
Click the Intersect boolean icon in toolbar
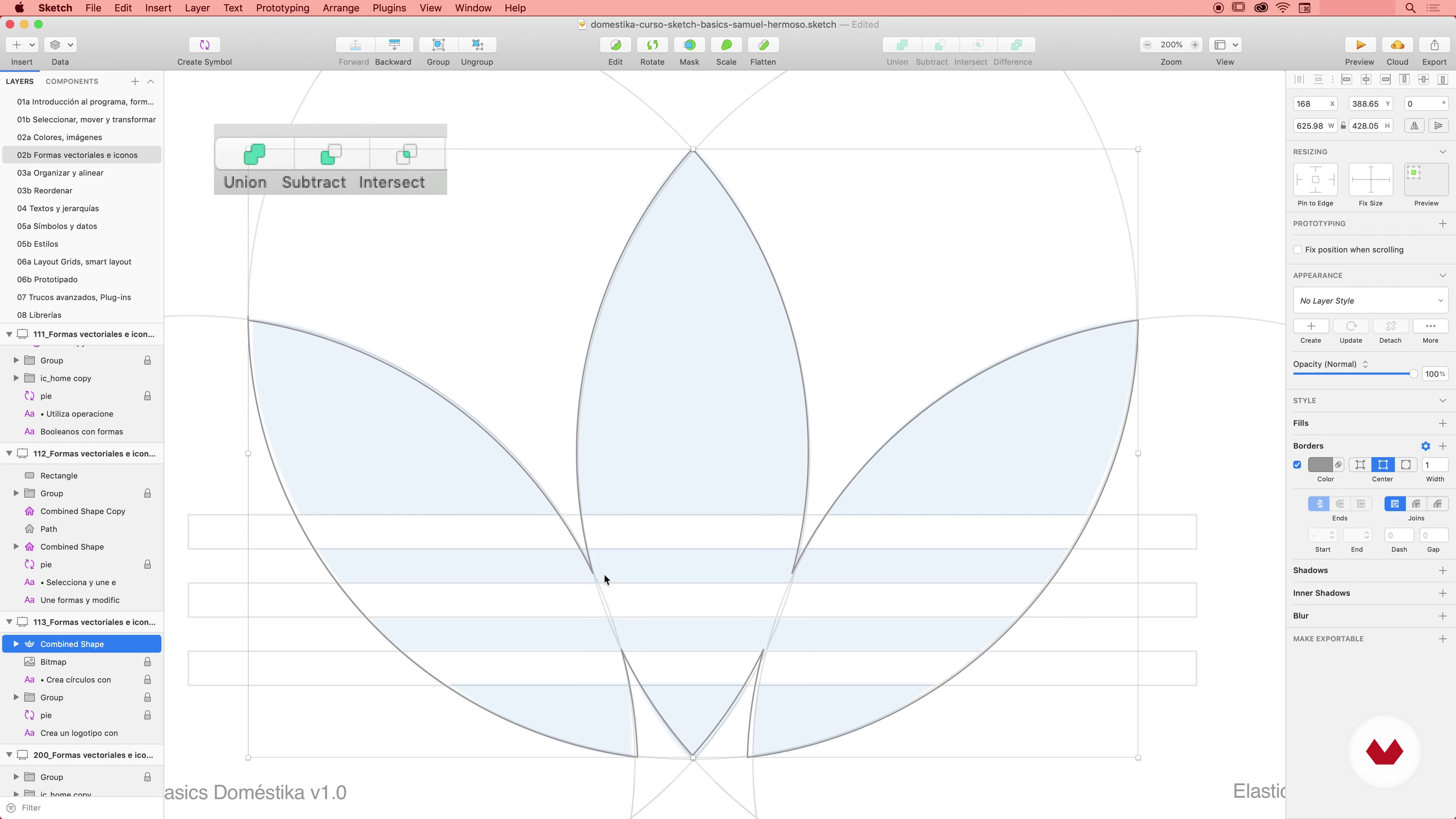[x=978, y=45]
